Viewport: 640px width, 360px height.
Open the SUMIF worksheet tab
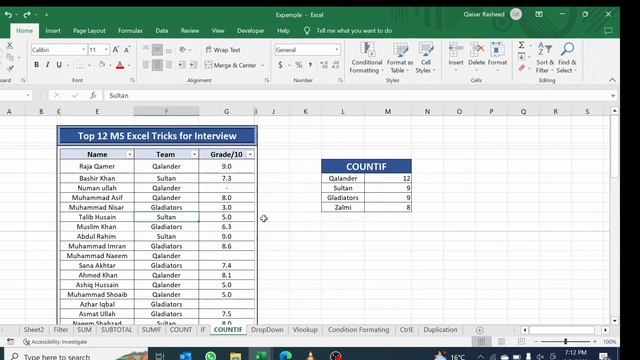coord(151,330)
